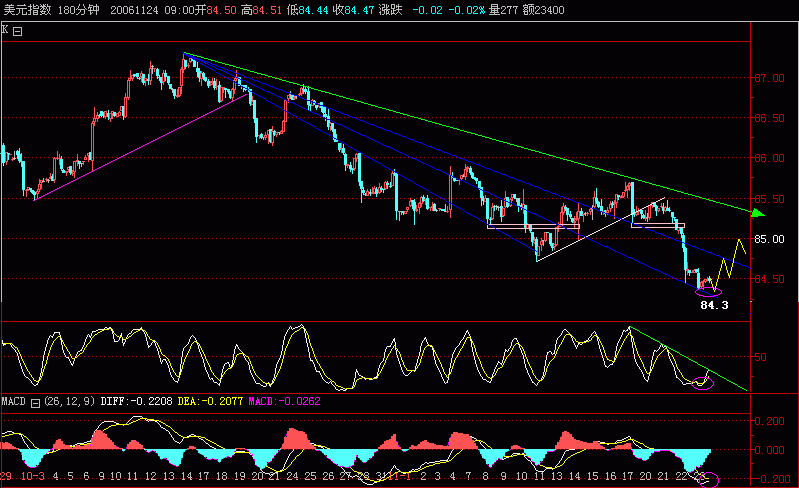Click the MACD parameters (26,12,9)
Viewport: 799px width, 488px height.
pos(69,401)
